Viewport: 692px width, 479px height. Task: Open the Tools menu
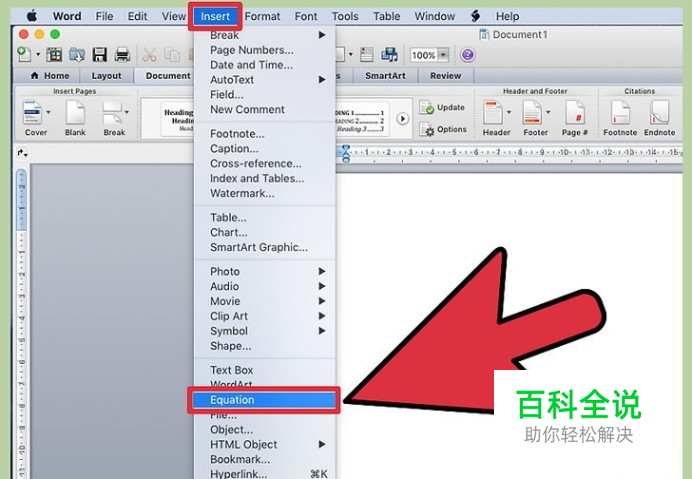[x=345, y=16]
